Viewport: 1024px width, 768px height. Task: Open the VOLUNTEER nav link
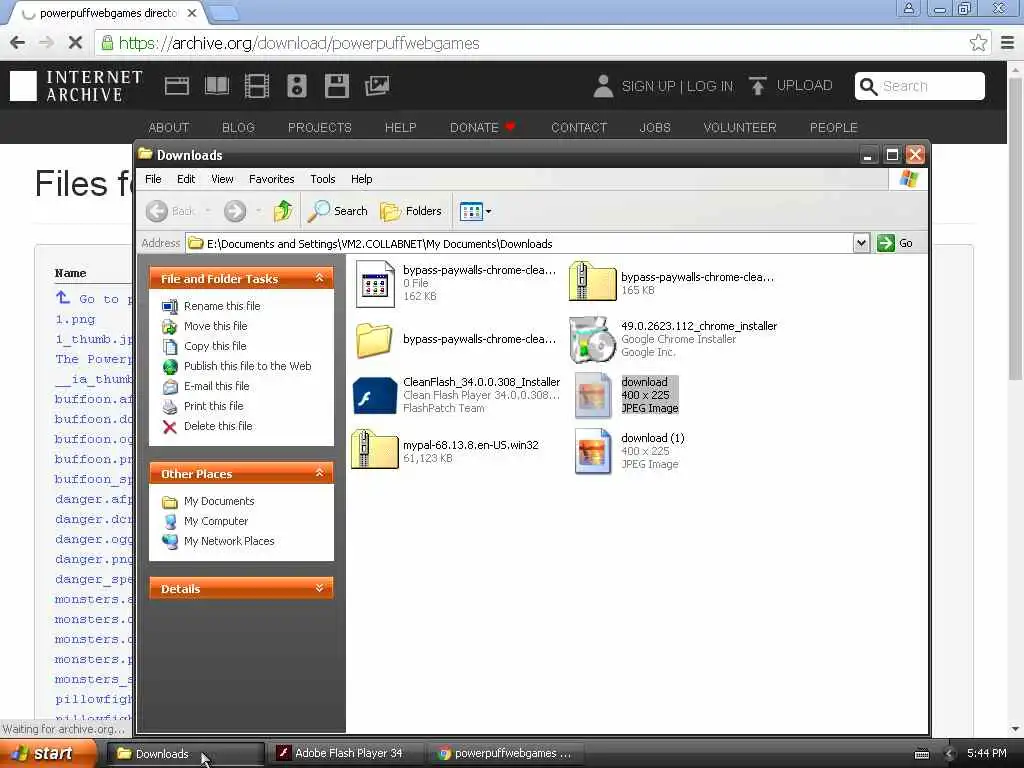coord(740,127)
